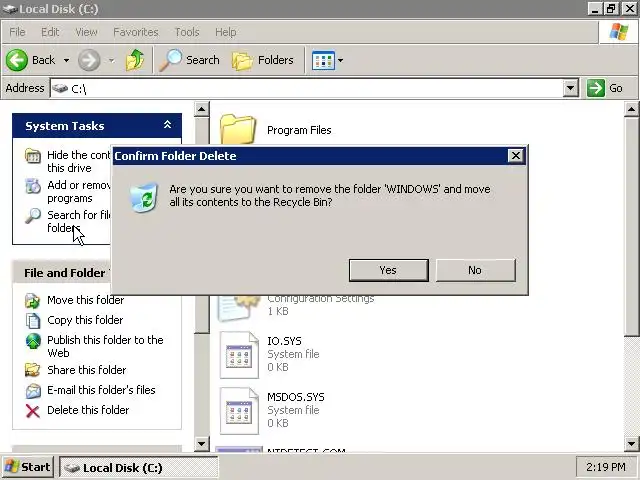The image size is (640, 480).
Task: Open the Help menu
Action: [225, 32]
